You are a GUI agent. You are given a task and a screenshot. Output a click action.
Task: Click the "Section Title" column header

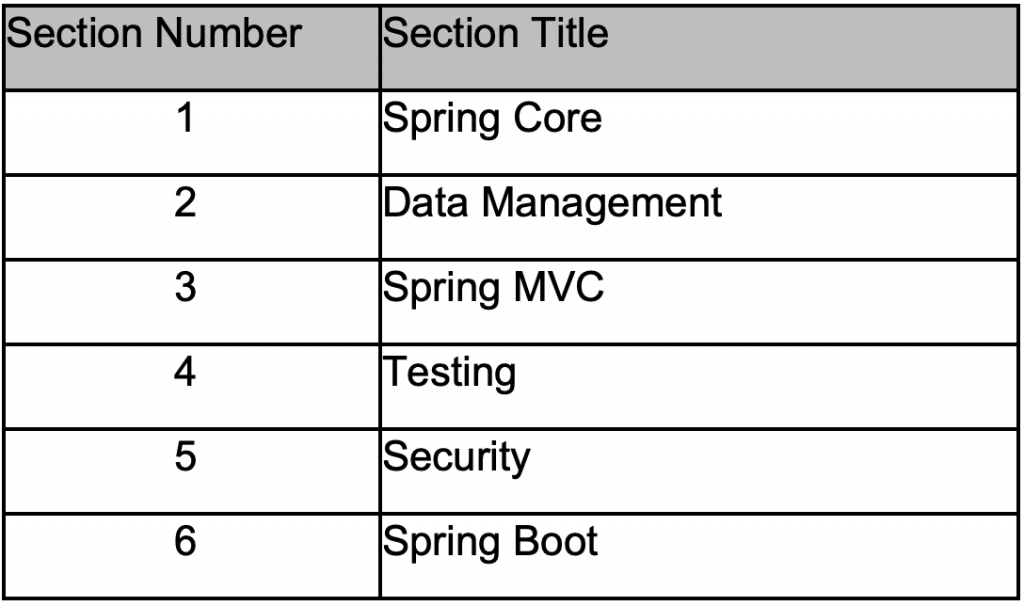pyautogui.click(x=496, y=35)
